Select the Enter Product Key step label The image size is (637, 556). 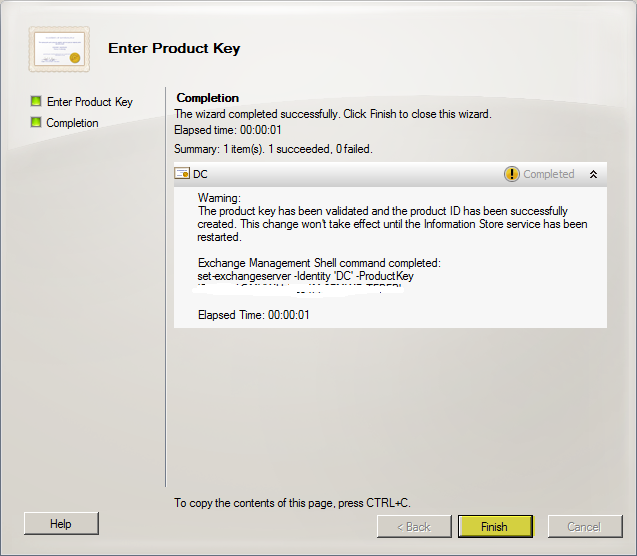(90, 102)
